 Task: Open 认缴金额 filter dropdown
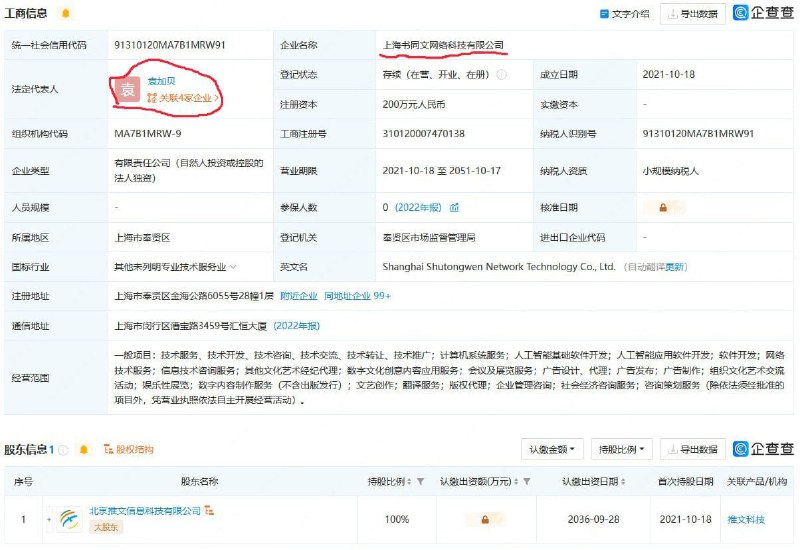552,449
